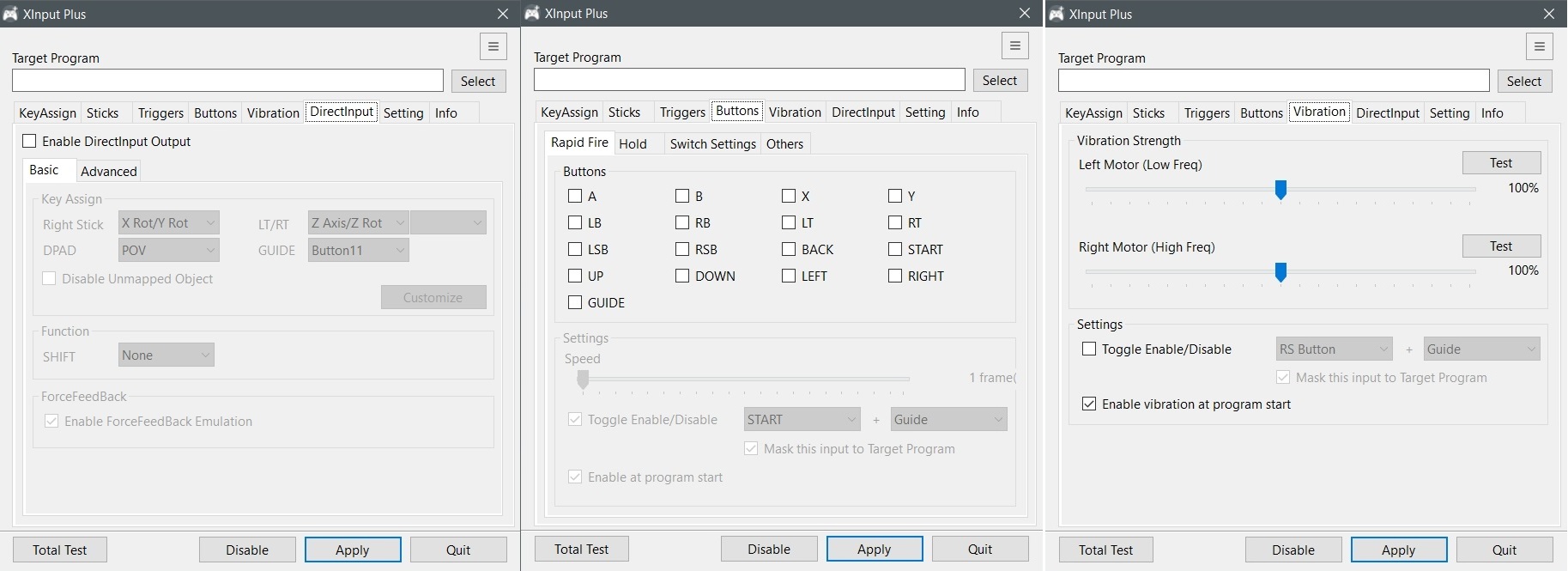This screenshot has height=571, width=1568.
Task: Close the left XInput Plus window
Action: (503, 14)
